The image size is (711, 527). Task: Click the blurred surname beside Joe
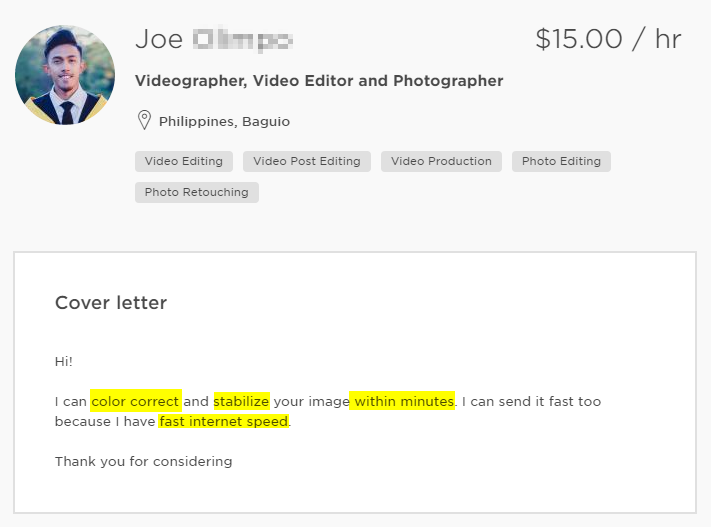coord(242,40)
